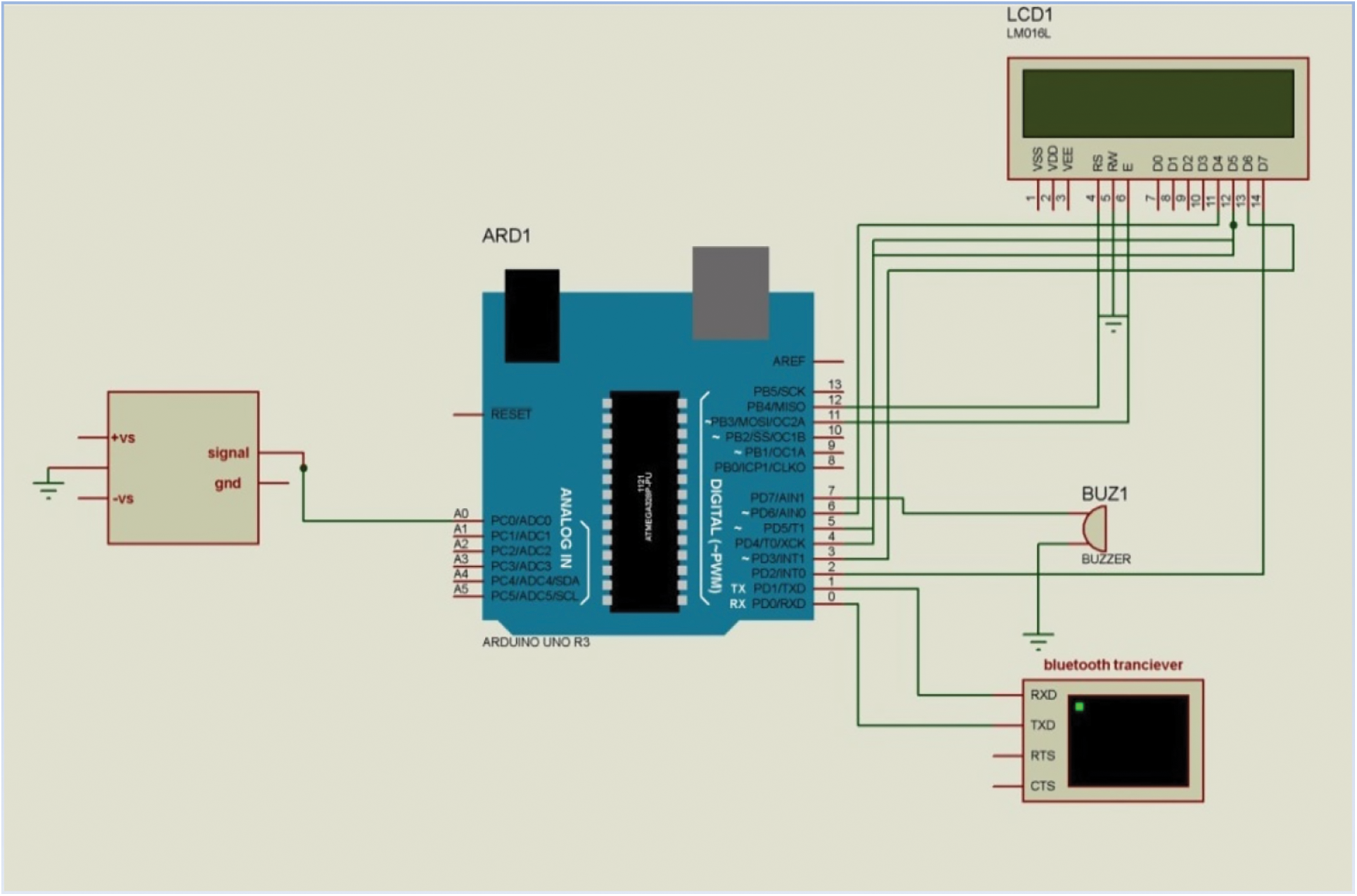Click the BUZ1 buzzer component symbol

coord(1094,528)
